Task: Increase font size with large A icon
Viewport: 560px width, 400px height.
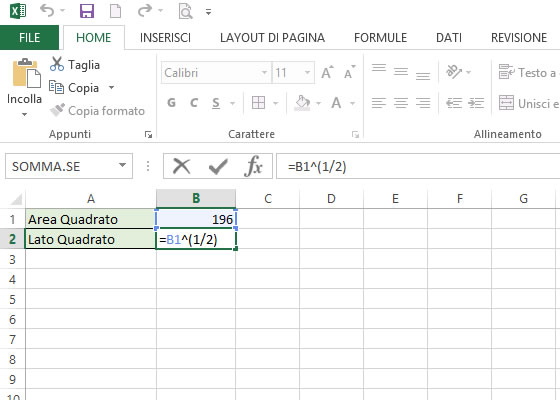Action: pyautogui.click(x=327, y=72)
